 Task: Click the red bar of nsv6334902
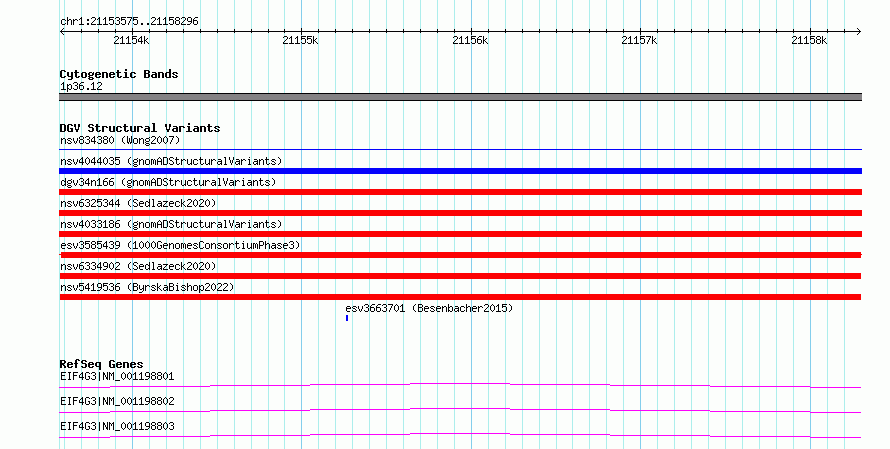(460, 276)
